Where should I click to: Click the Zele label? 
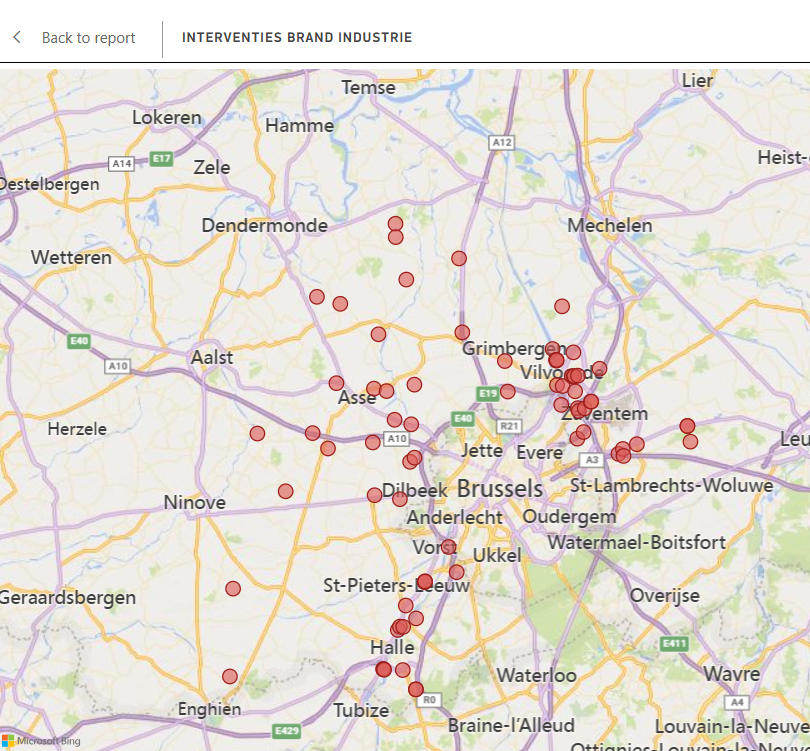[212, 167]
